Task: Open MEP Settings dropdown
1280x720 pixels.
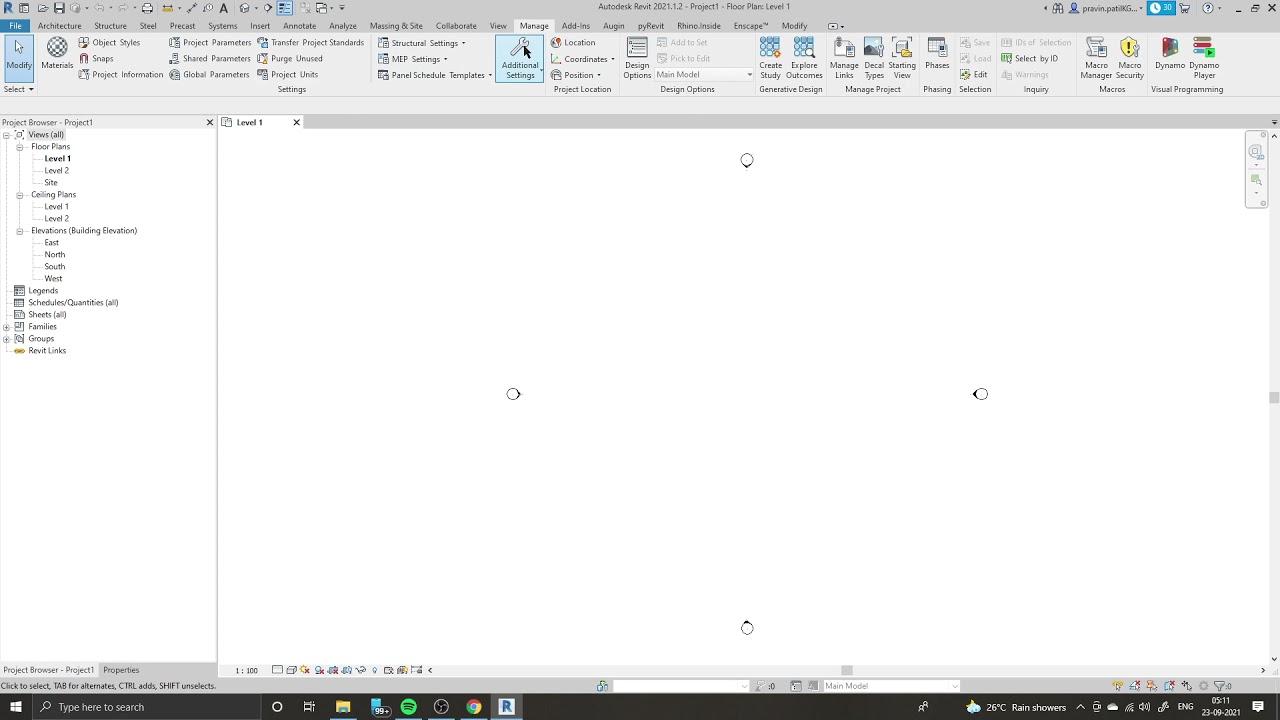Action: pyautogui.click(x=412, y=59)
